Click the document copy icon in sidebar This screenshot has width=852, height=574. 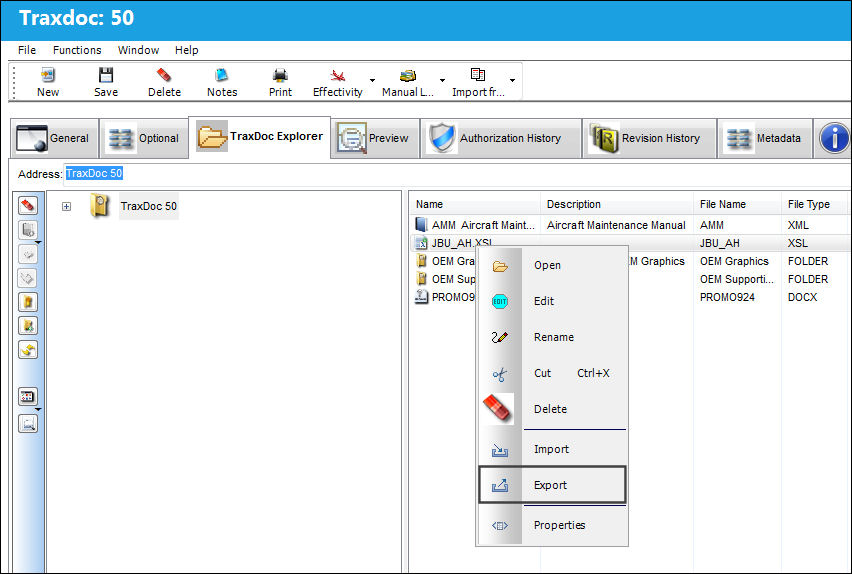[x=28, y=230]
